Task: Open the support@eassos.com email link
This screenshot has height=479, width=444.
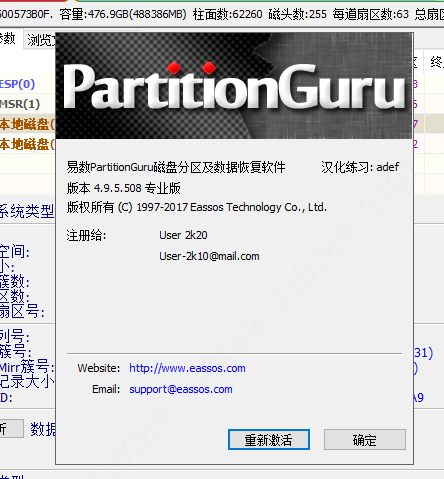Action: coord(181,389)
